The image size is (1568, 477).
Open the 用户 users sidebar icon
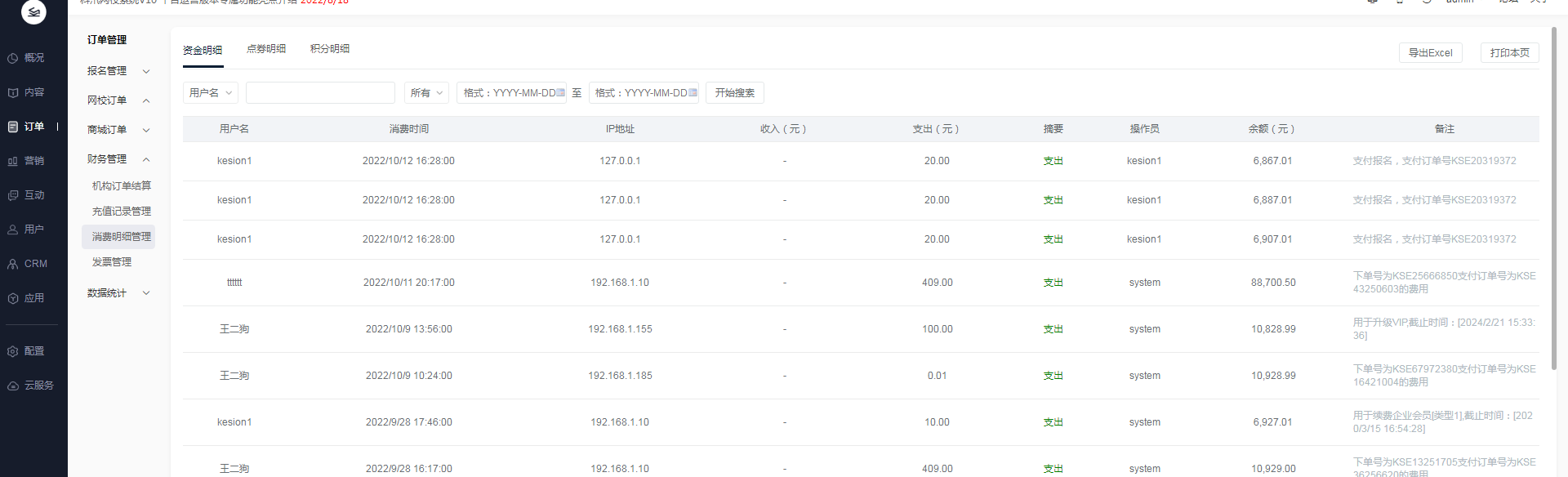(x=13, y=230)
